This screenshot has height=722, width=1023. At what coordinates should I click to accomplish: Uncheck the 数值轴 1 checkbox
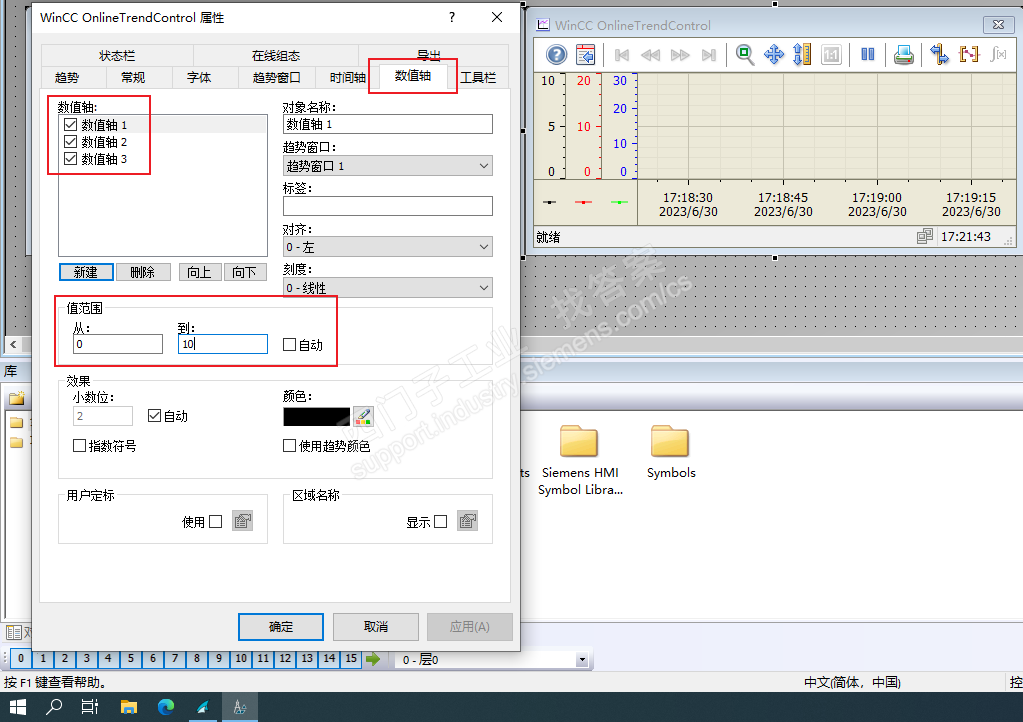70,125
